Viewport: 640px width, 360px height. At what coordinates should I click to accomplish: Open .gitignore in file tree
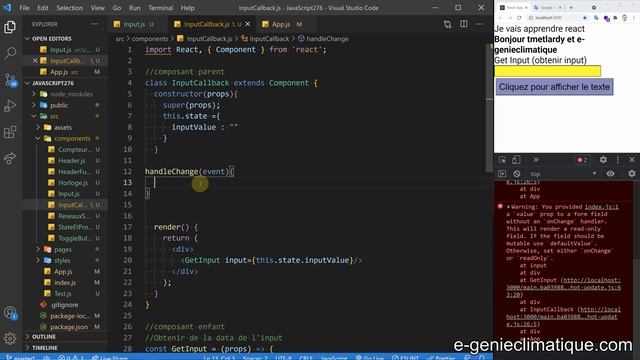[x=64, y=305]
